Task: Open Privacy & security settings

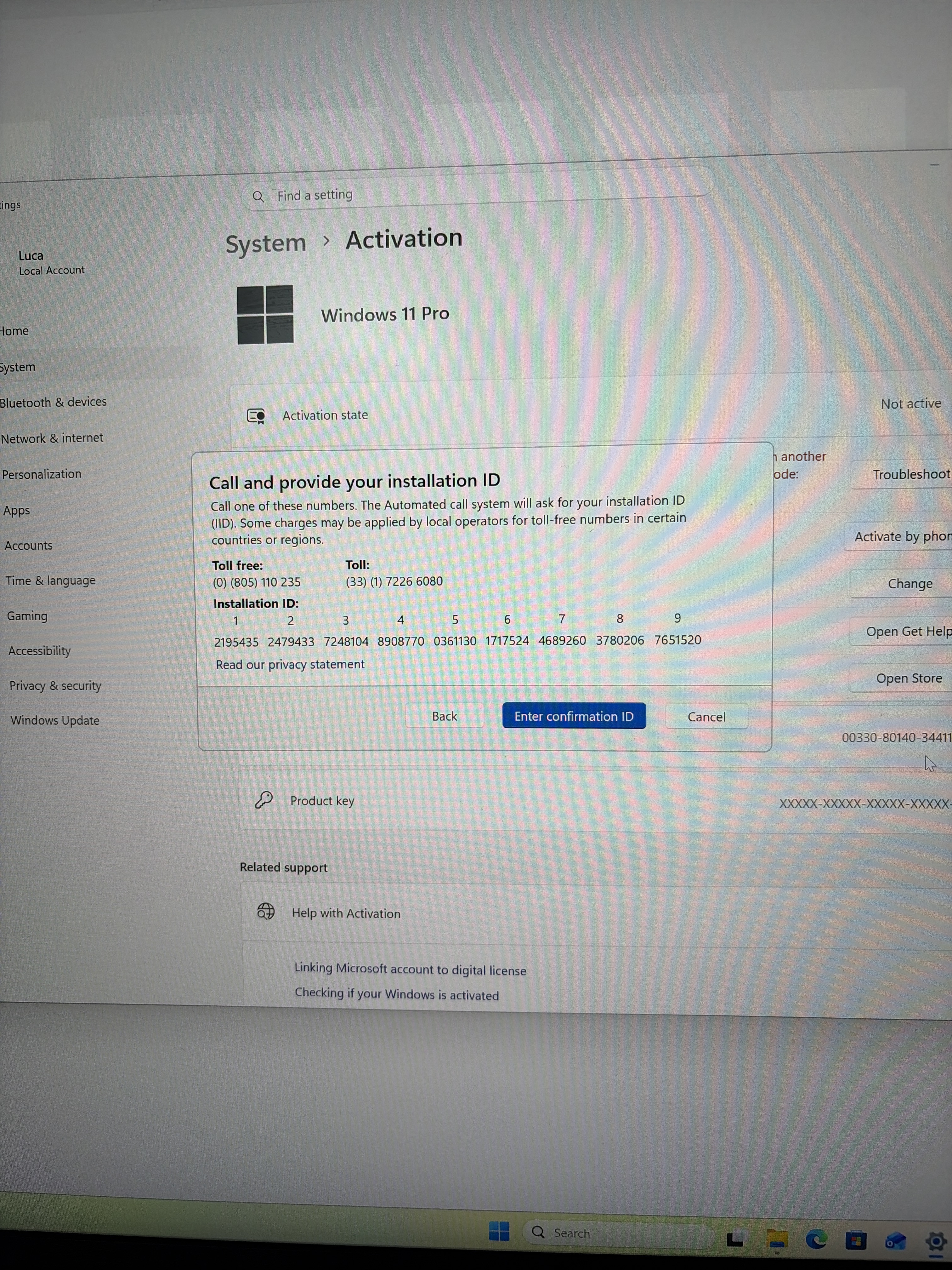Action: pyautogui.click(x=55, y=685)
